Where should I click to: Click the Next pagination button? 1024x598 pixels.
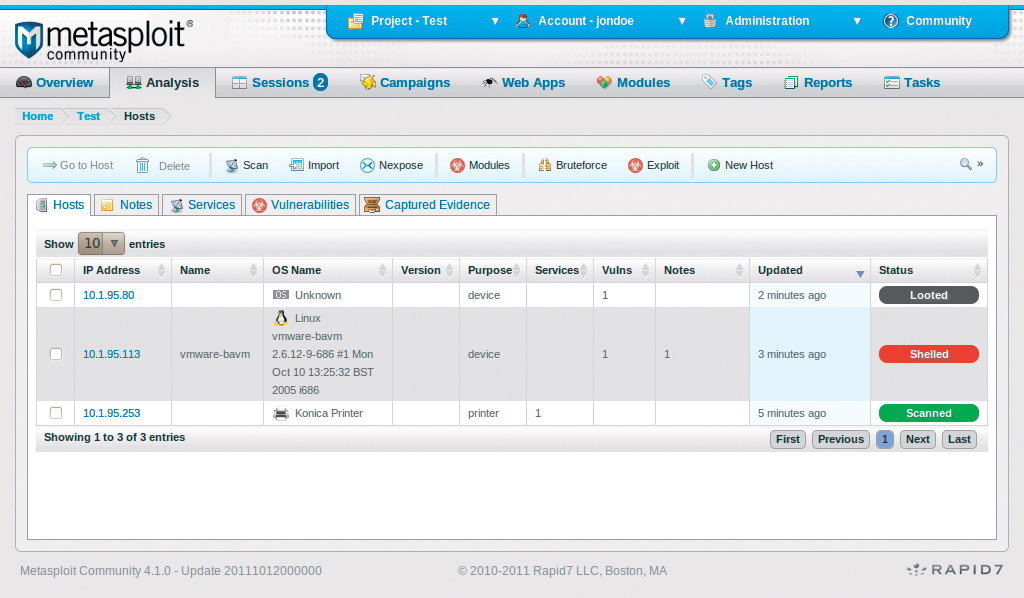tap(917, 439)
